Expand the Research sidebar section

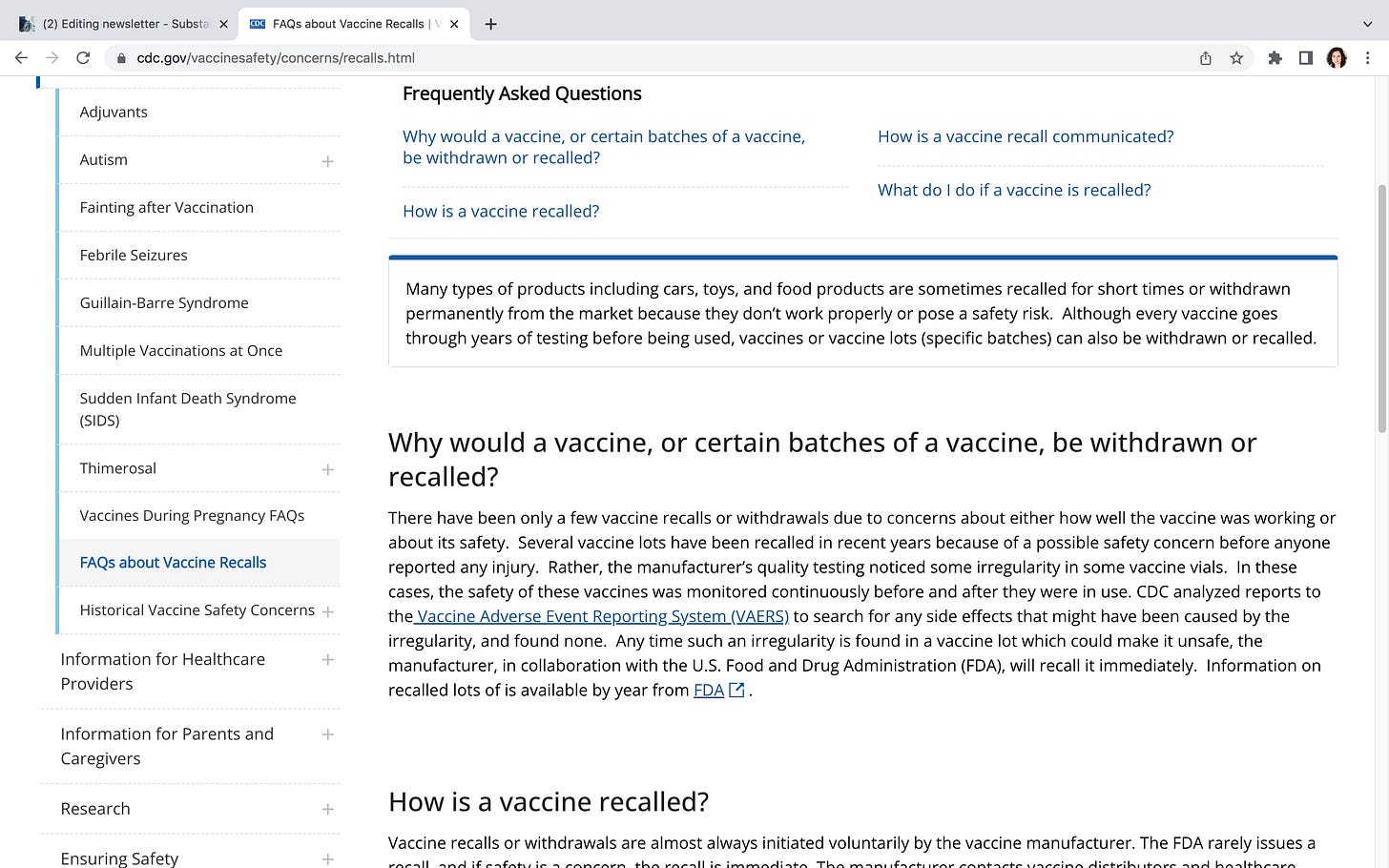pyautogui.click(x=327, y=809)
